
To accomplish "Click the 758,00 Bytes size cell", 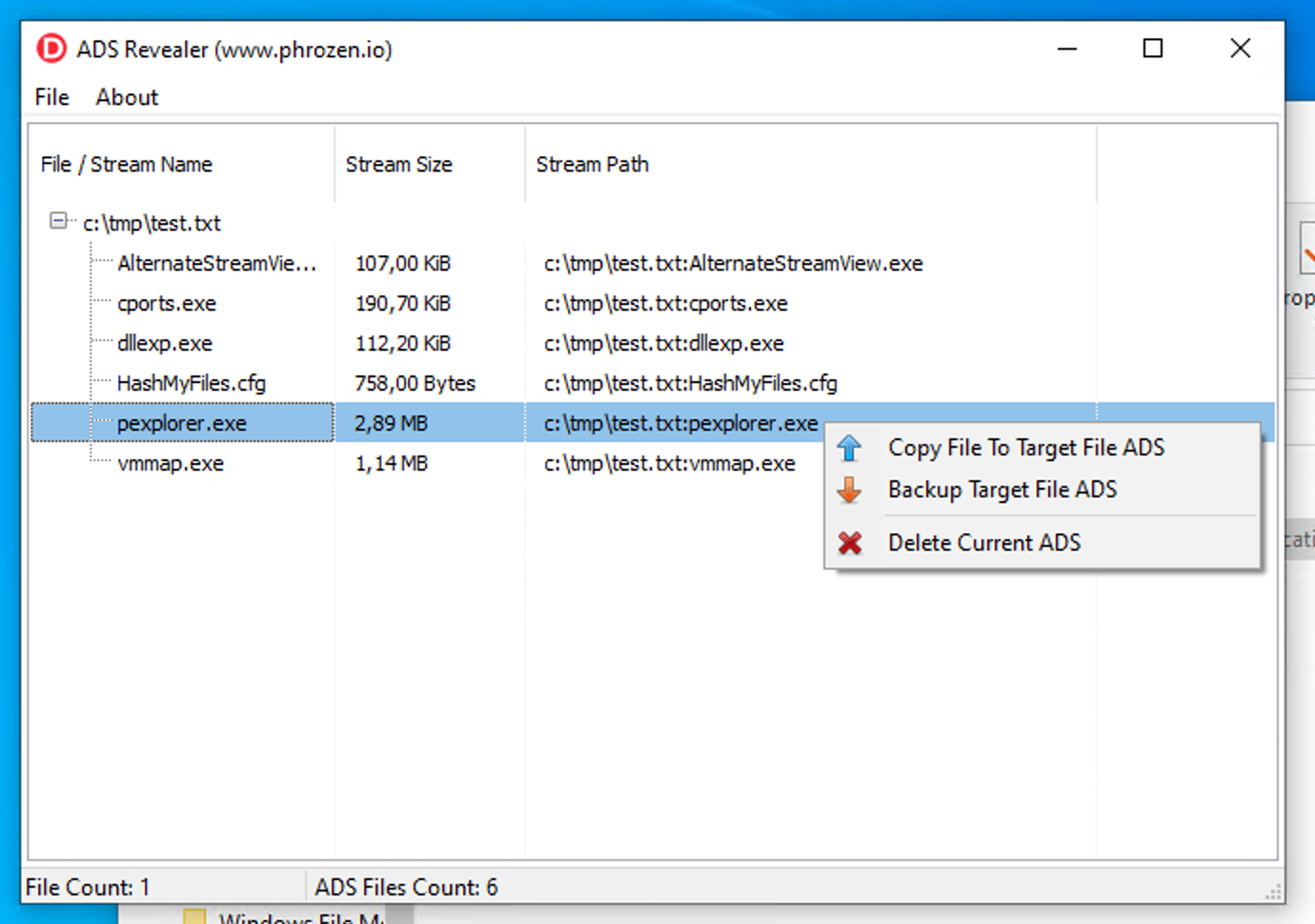I will (x=415, y=383).
